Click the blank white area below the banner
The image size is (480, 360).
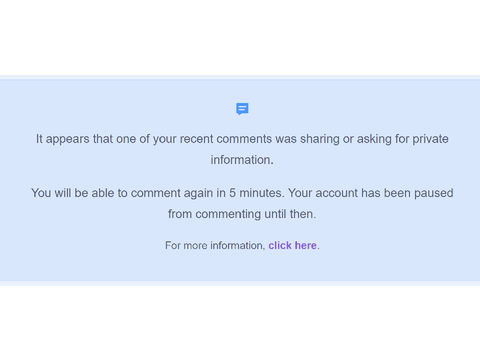click(x=240, y=323)
